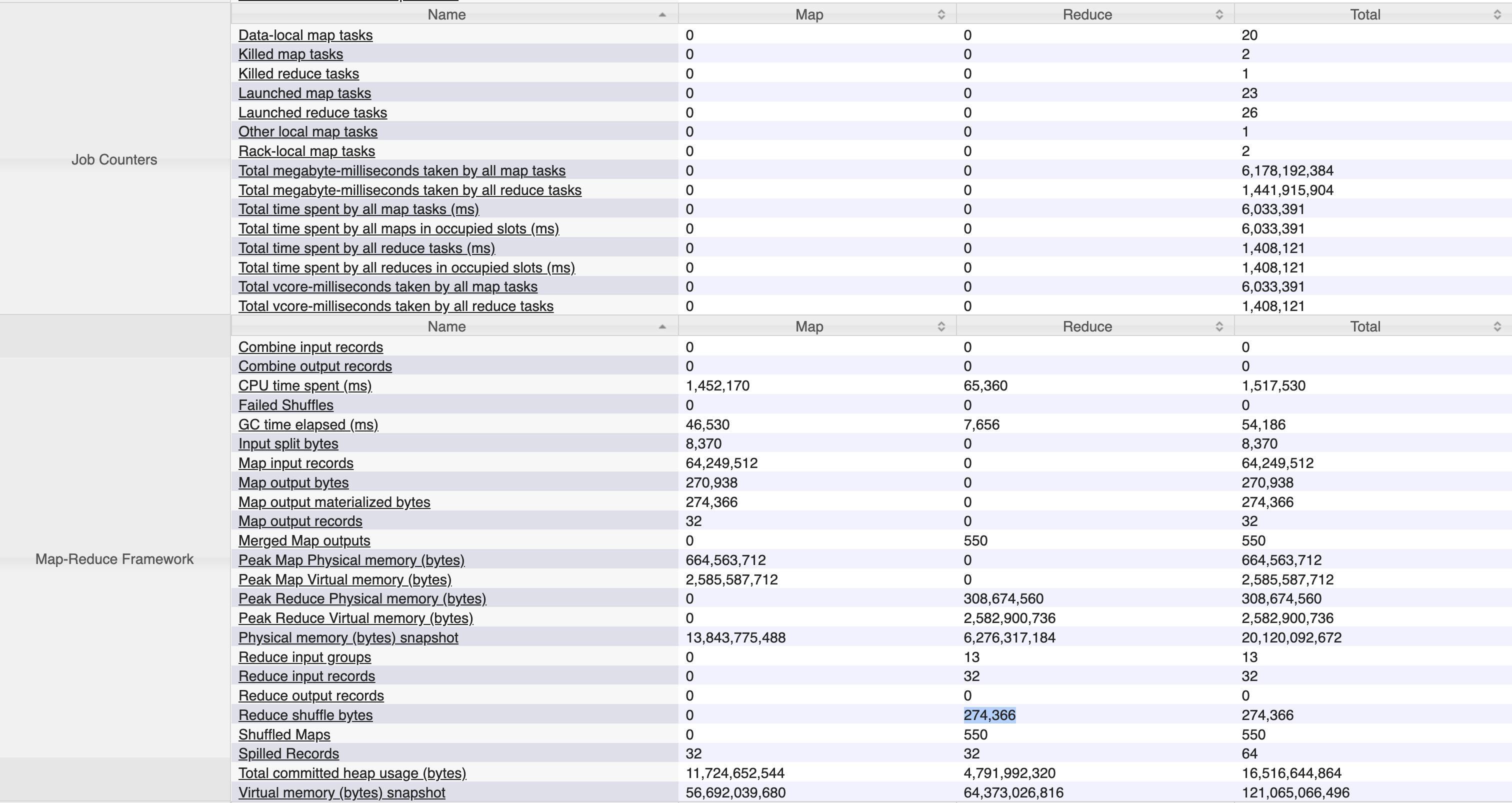Sort Map-Reduce Framework table by Reduce arrows
The image size is (1512, 803).
[1219, 326]
